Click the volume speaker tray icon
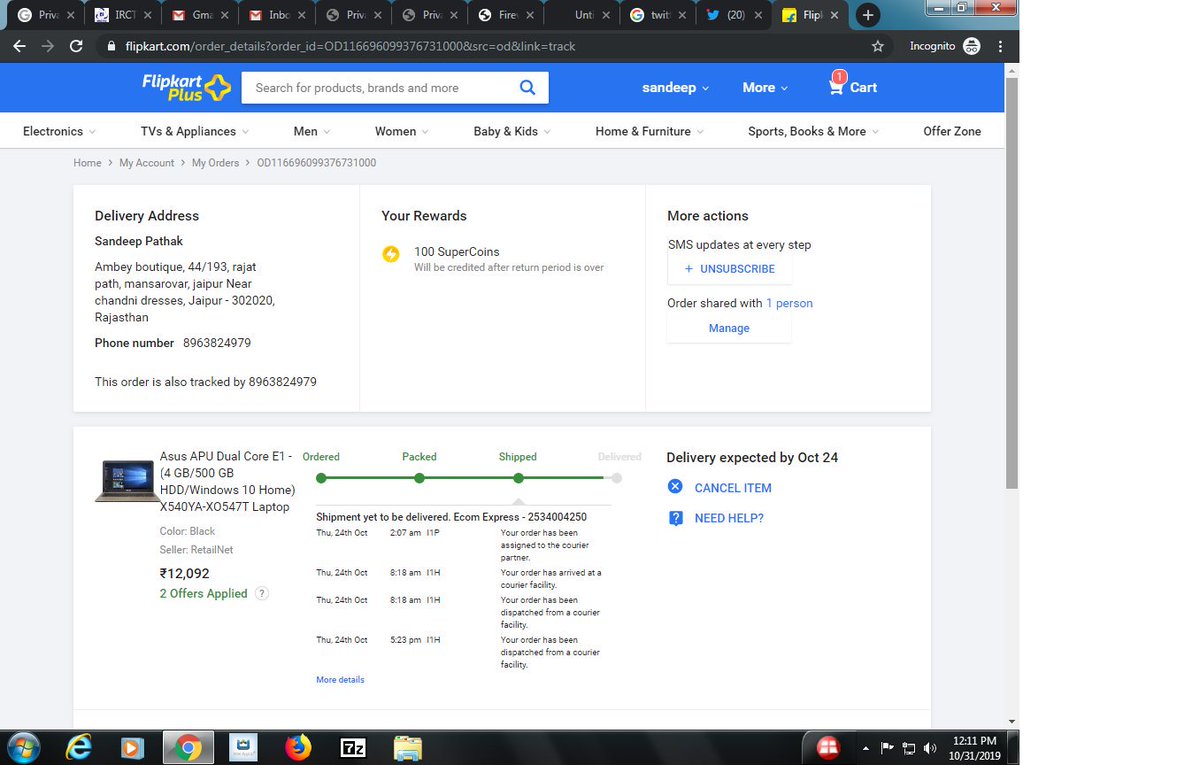This screenshot has height=765, width=1200. (930, 747)
